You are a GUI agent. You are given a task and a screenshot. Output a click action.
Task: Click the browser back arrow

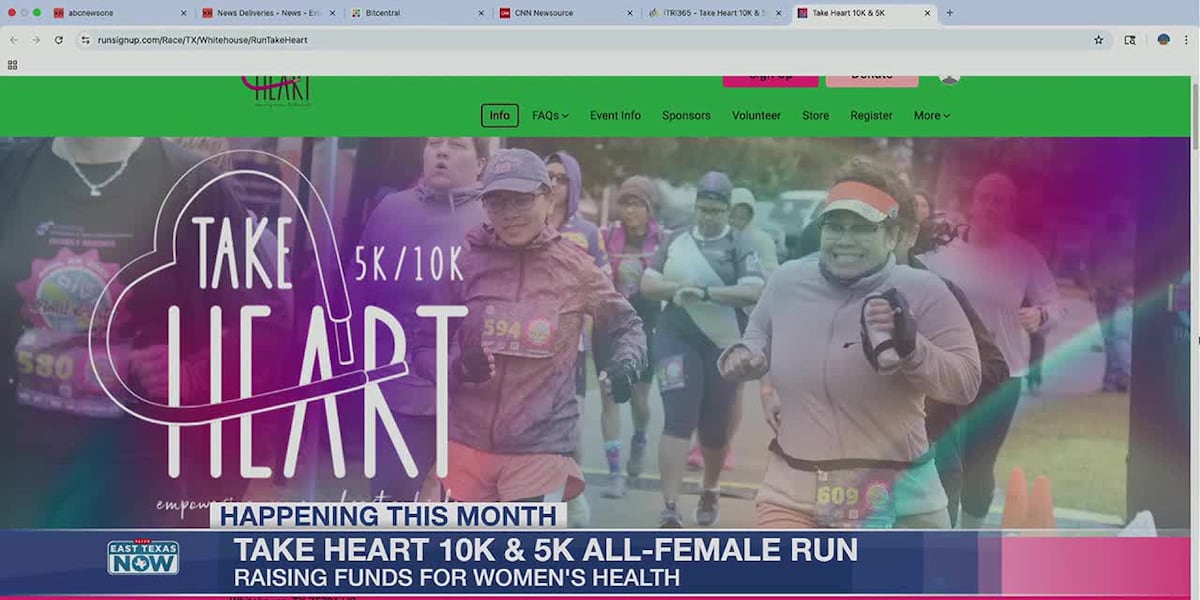(13, 40)
